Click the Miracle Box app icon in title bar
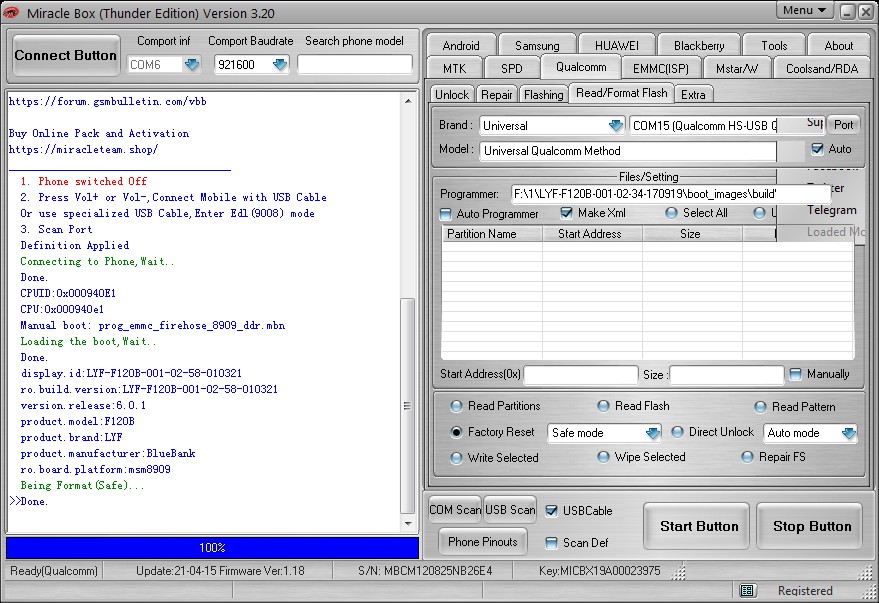The image size is (879, 603). [x=12, y=12]
